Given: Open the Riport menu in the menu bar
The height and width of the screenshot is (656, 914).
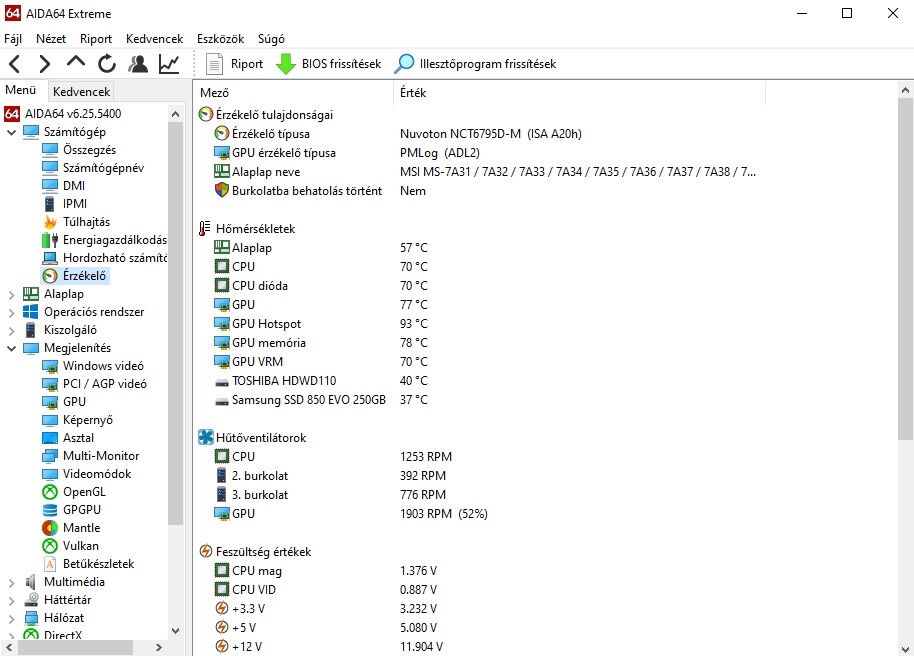Looking at the screenshot, I should point(96,38).
